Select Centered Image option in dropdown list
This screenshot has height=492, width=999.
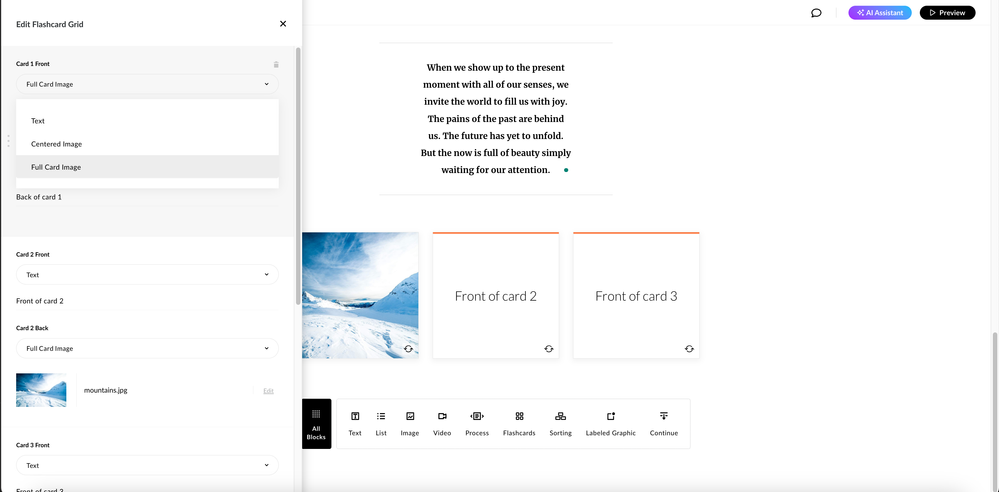coord(147,144)
